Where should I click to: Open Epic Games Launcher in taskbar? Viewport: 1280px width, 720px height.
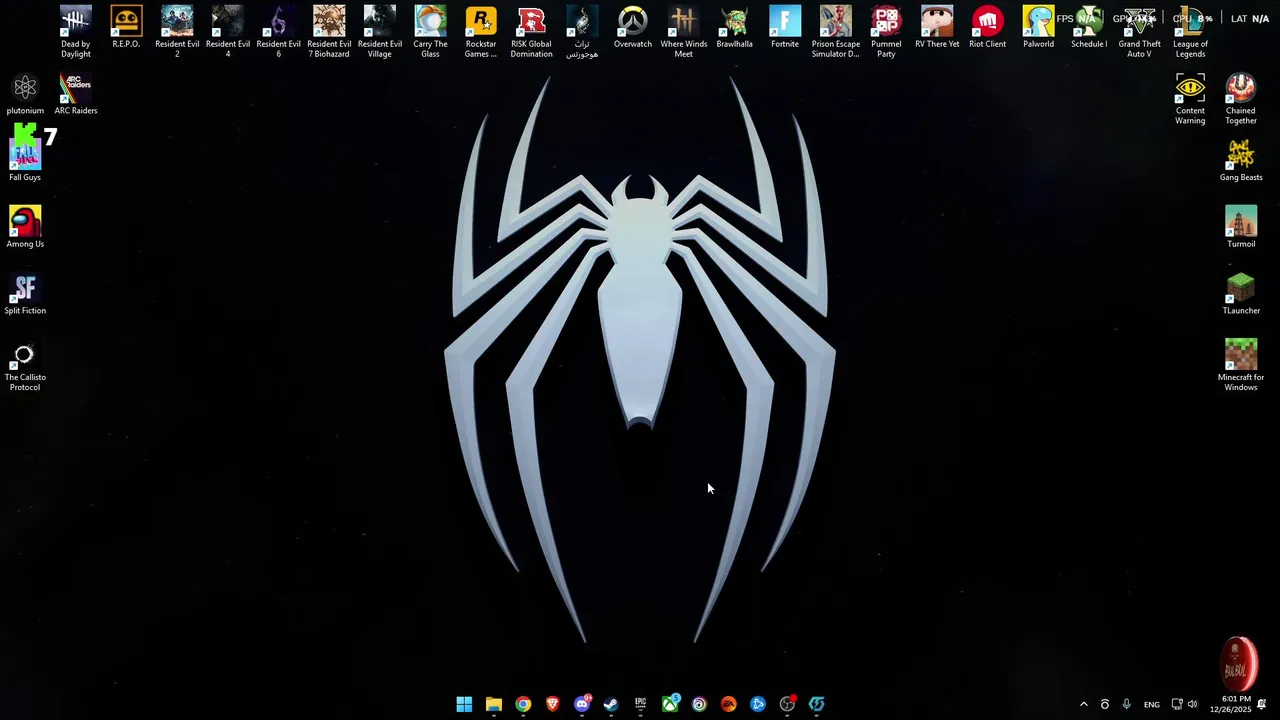pos(641,704)
